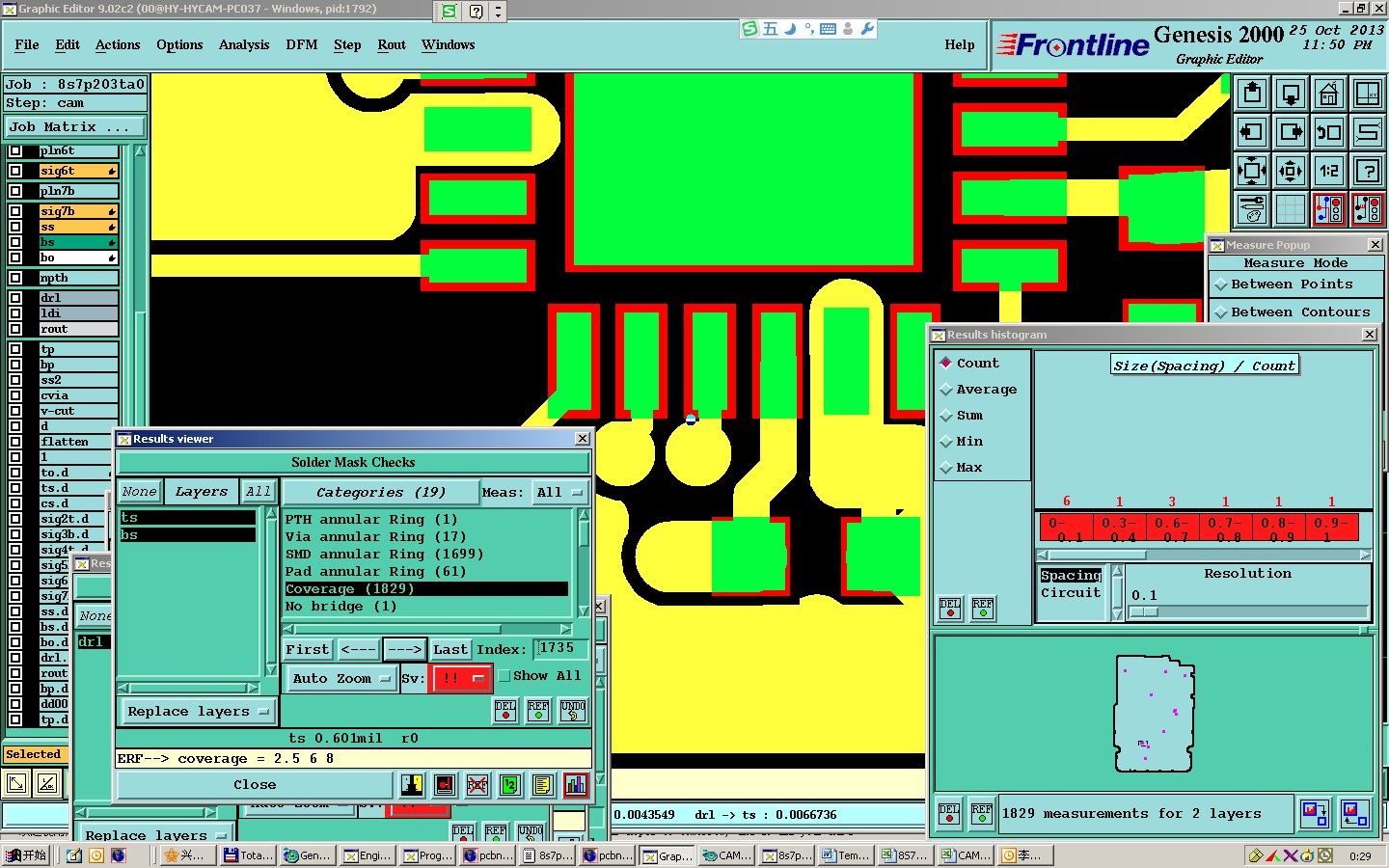
Task: Click the zoom out arrows icon
Action: coord(1291,171)
